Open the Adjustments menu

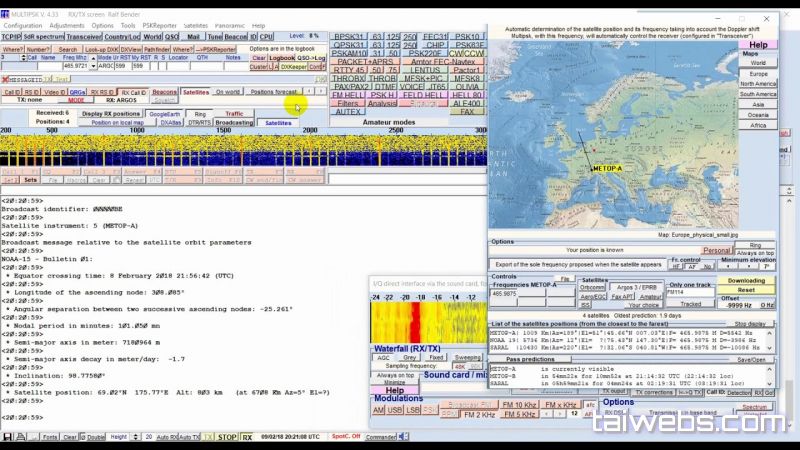tap(67, 26)
